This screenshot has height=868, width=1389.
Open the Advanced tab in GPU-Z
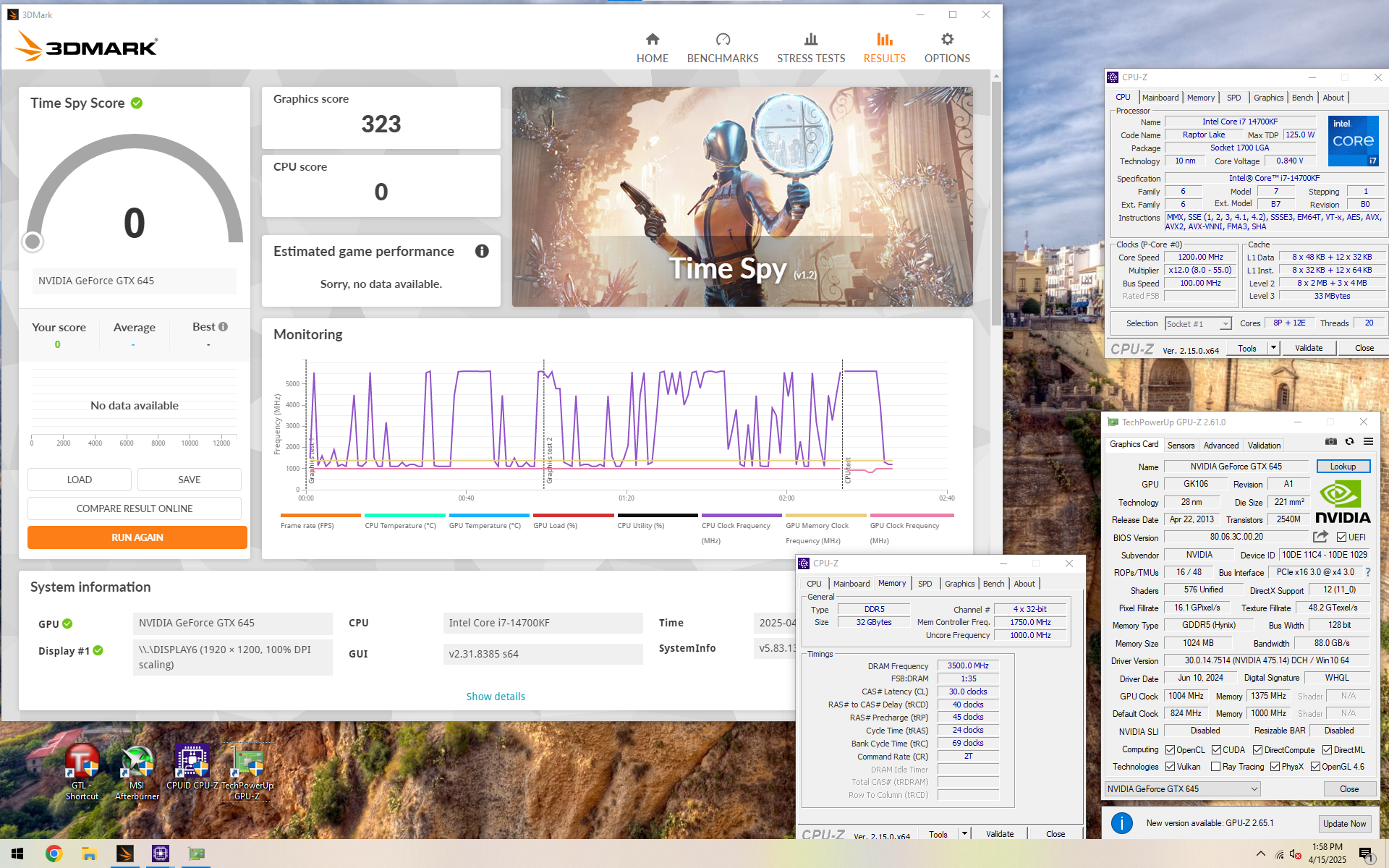(1221, 445)
